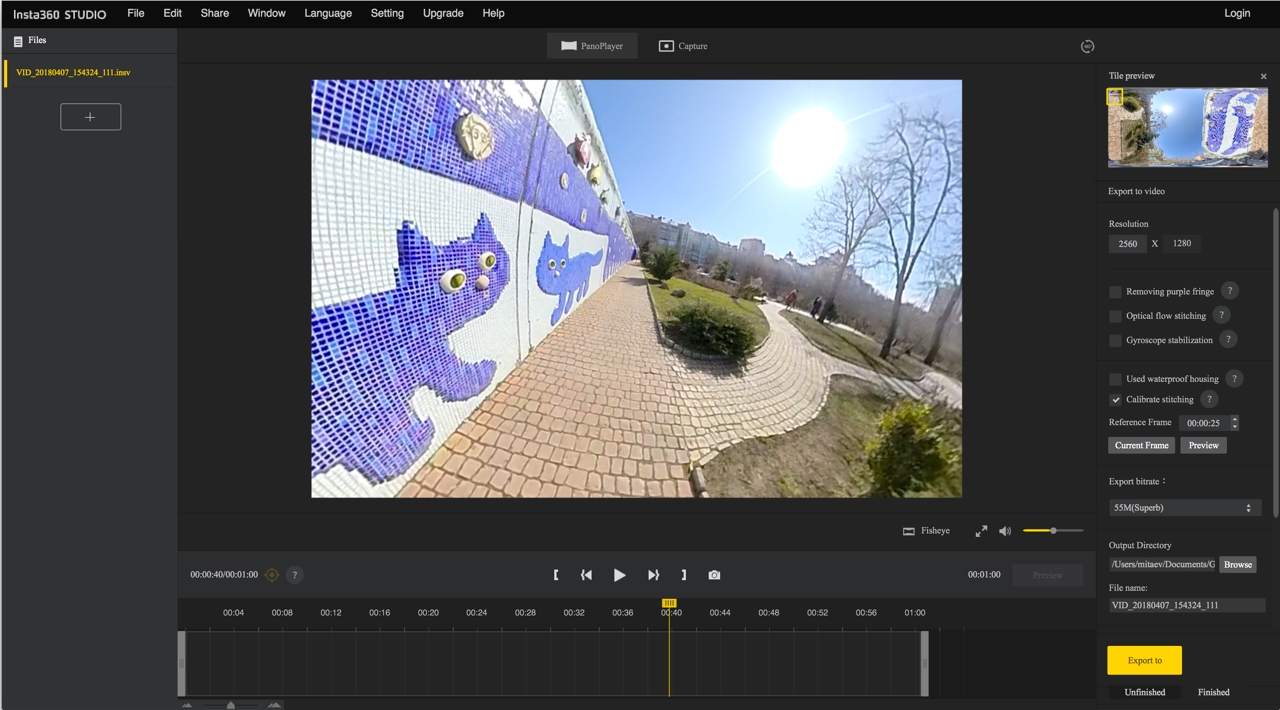Click the yellow playhead marker at 00:40
This screenshot has height=710, width=1280.
click(x=669, y=603)
